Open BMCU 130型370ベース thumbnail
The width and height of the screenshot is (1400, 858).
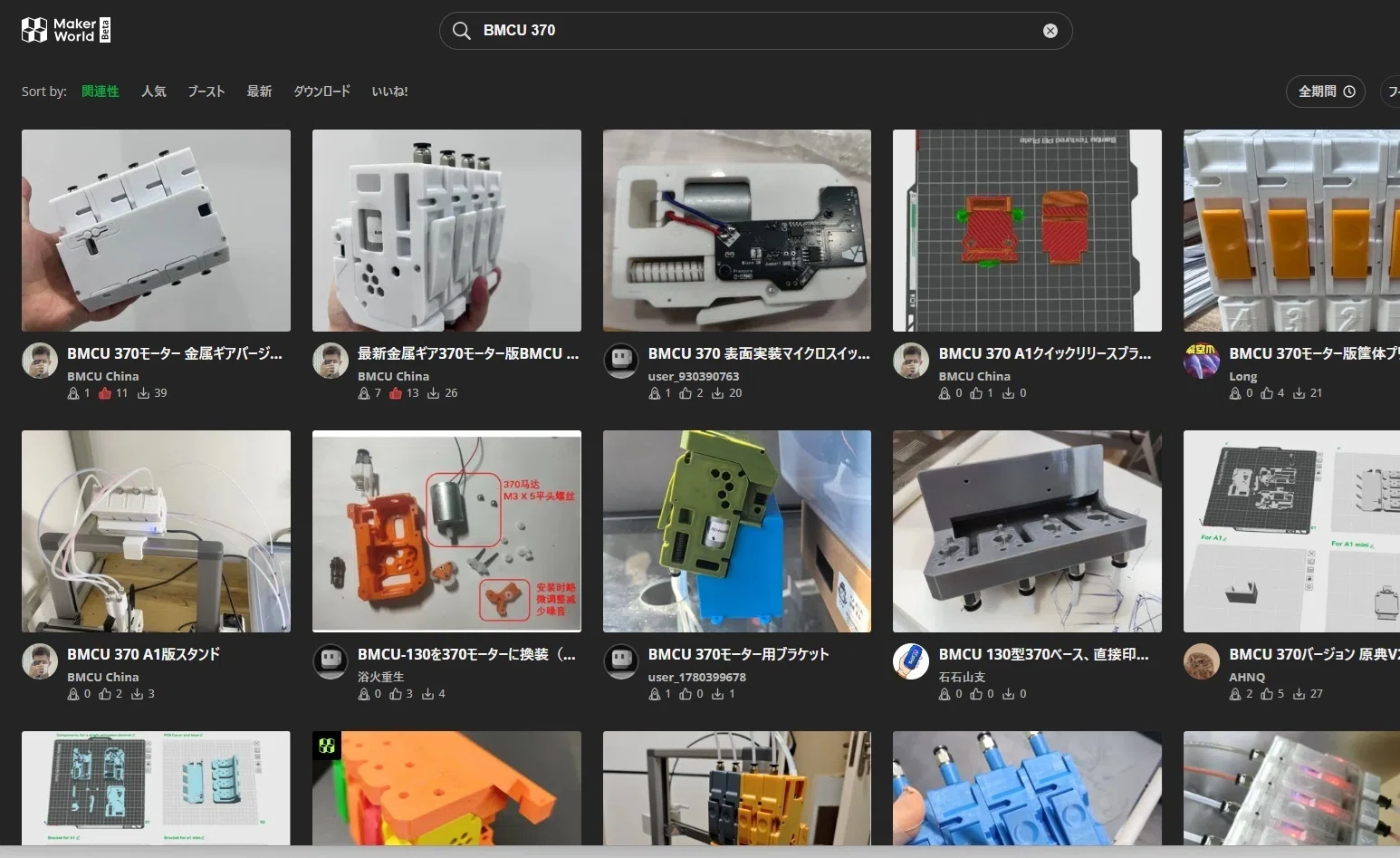coord(1027,531)
